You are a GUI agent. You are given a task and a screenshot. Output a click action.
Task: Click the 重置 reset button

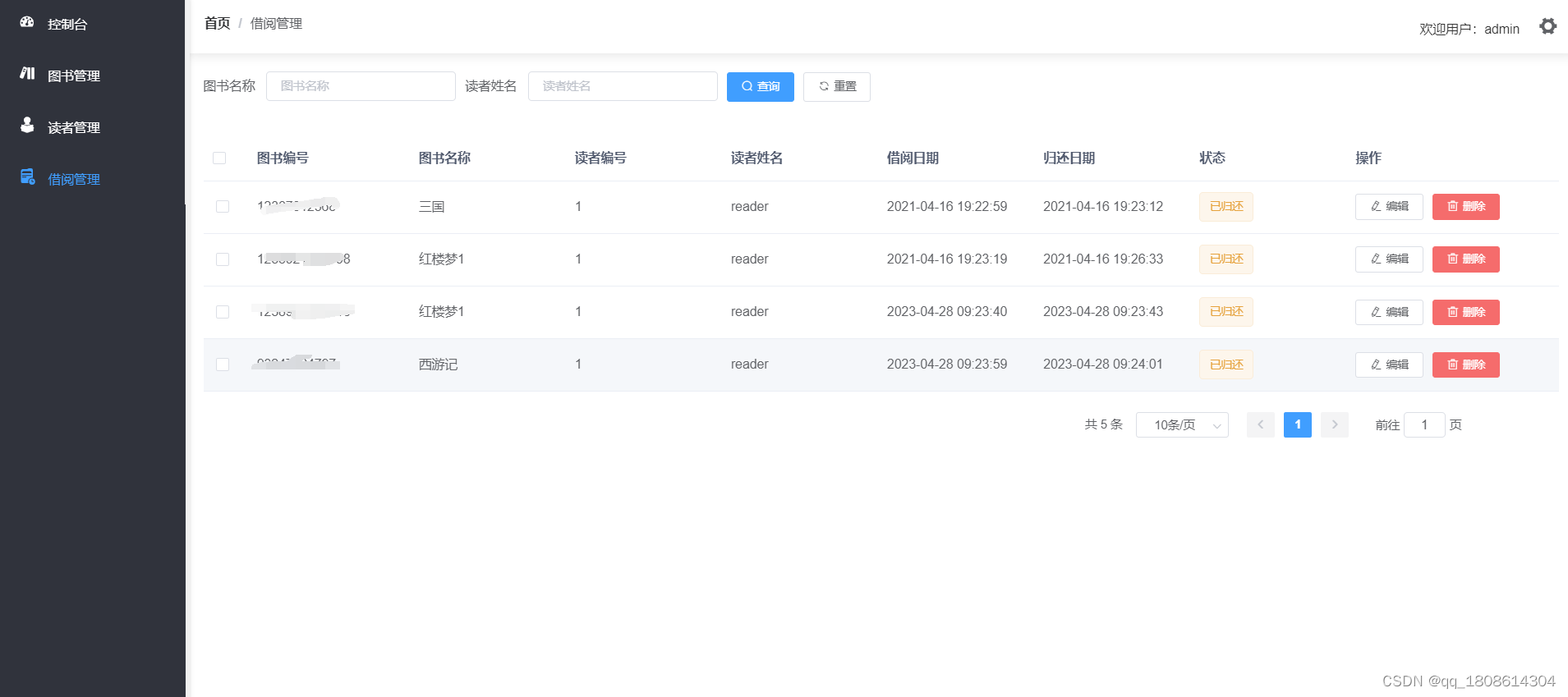(836, 86)
